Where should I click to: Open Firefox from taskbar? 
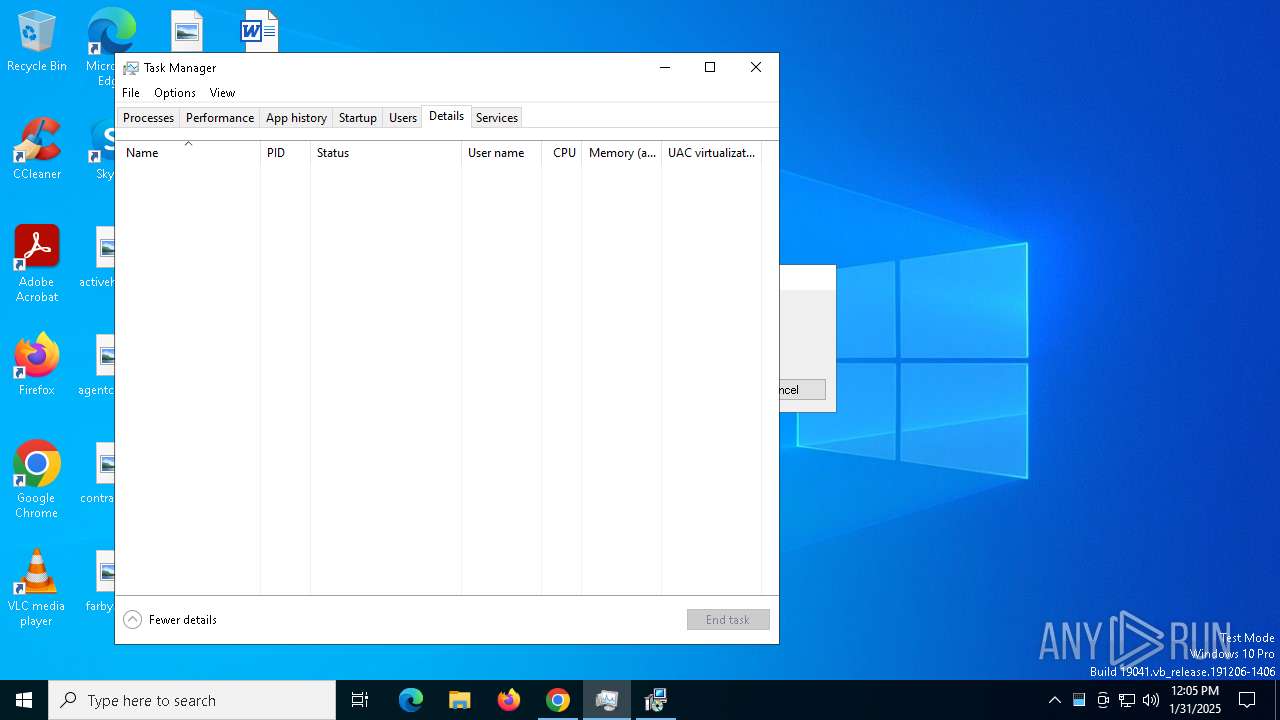point(509,700)
